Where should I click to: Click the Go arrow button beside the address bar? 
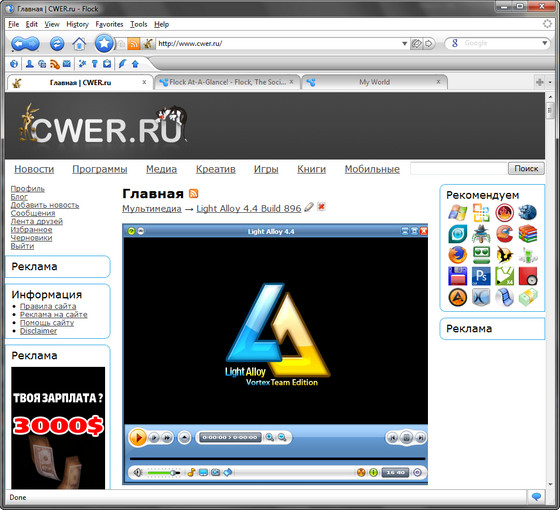point(429,44)
